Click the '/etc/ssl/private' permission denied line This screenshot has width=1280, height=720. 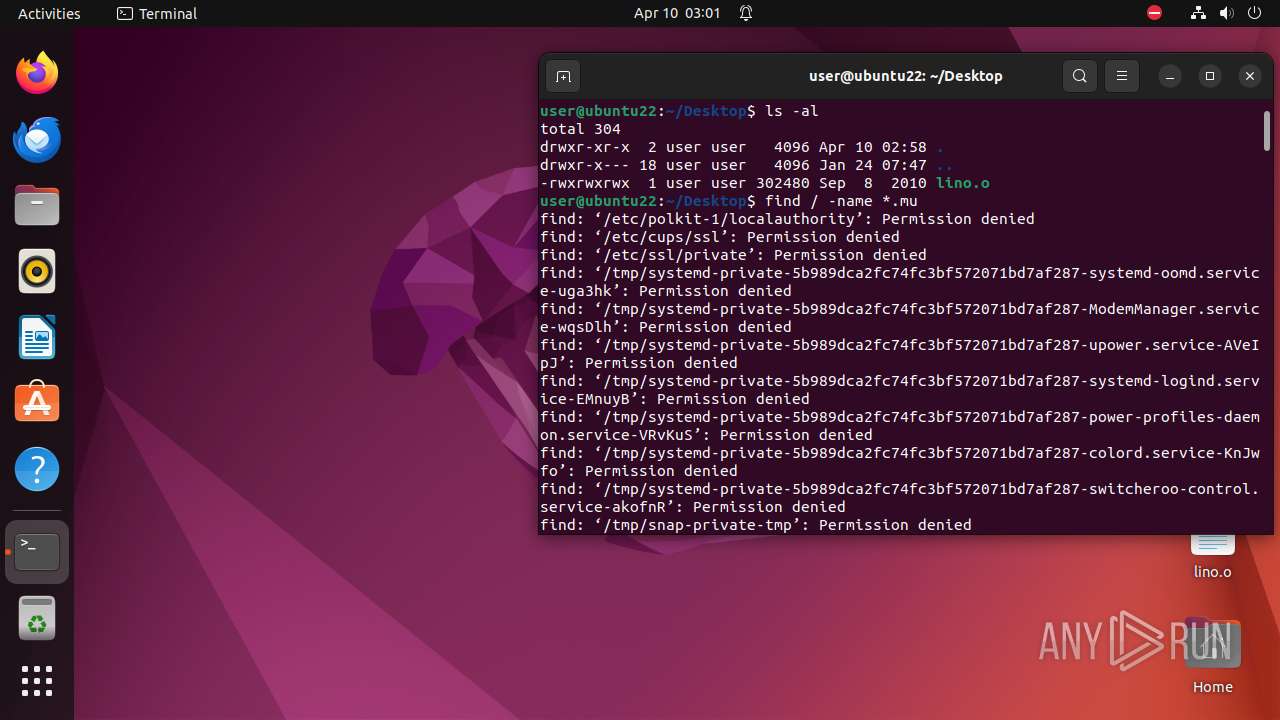pyautogui.click(x=733, y=255)
